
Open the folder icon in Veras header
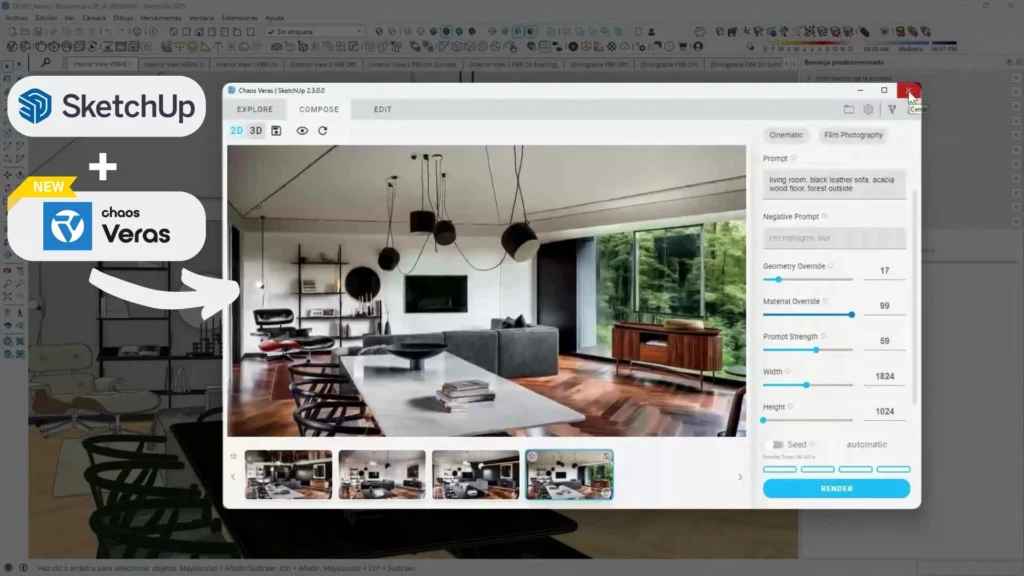(848, 110)
